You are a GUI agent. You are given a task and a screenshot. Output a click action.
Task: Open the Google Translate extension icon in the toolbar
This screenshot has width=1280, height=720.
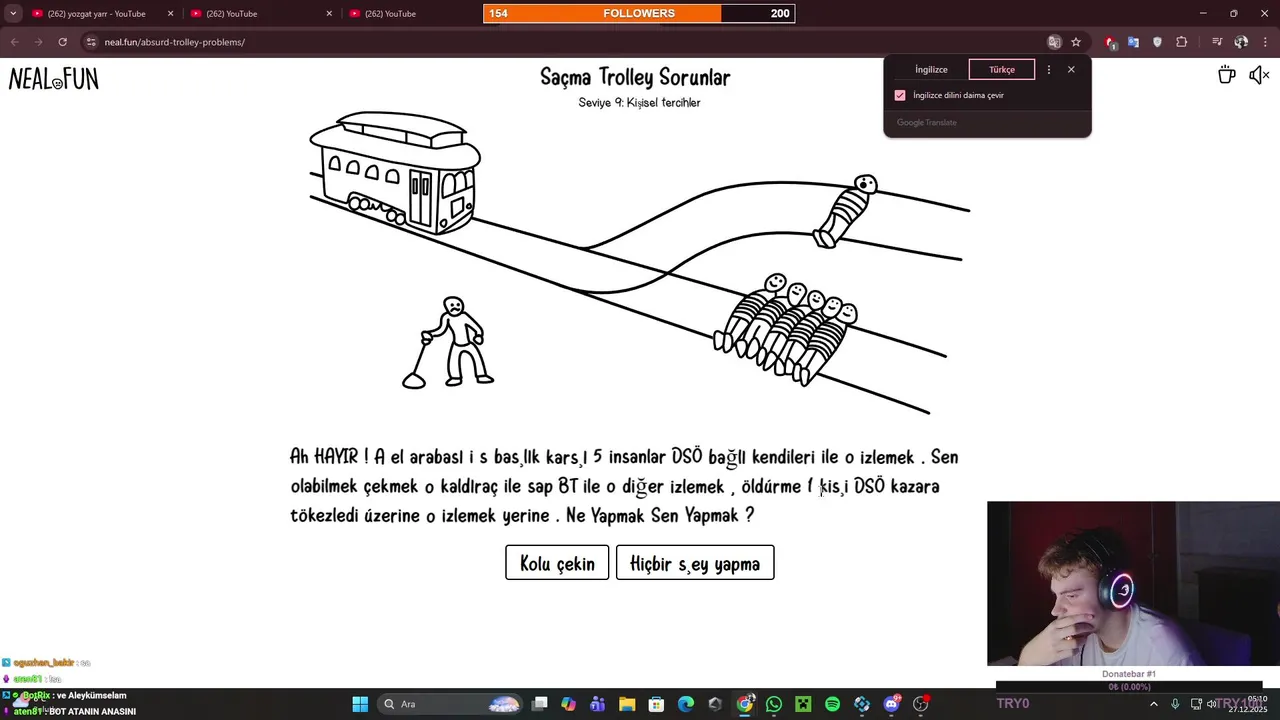[x=1133, y=42]
